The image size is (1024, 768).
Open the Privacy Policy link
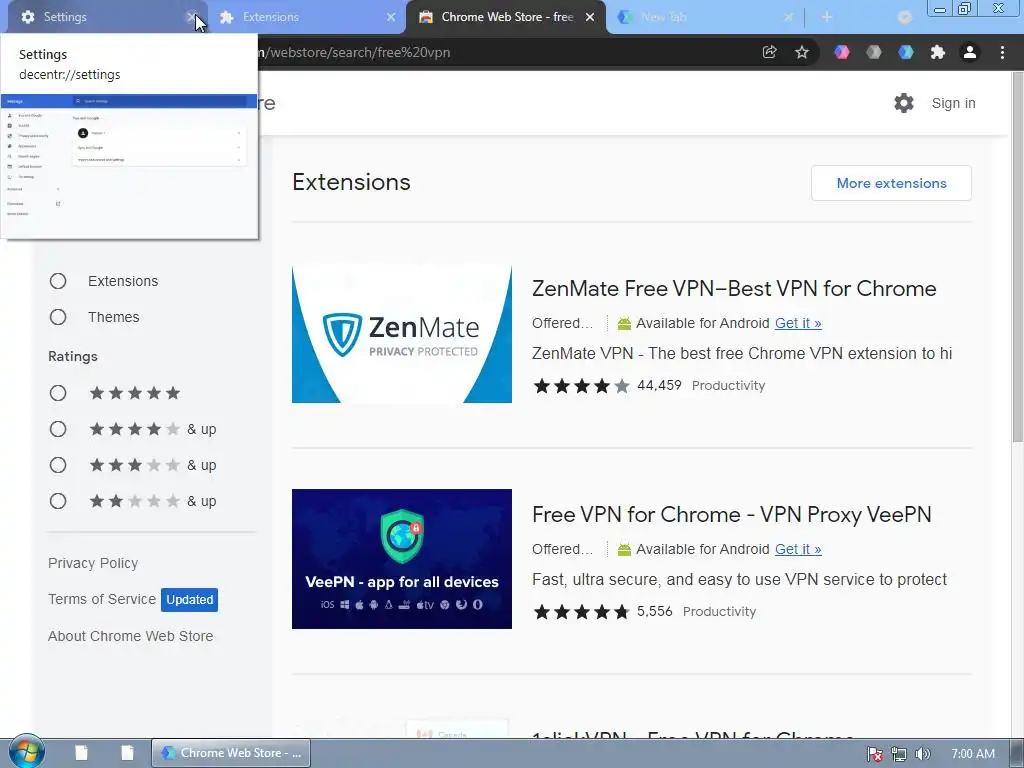pos(93,563)
